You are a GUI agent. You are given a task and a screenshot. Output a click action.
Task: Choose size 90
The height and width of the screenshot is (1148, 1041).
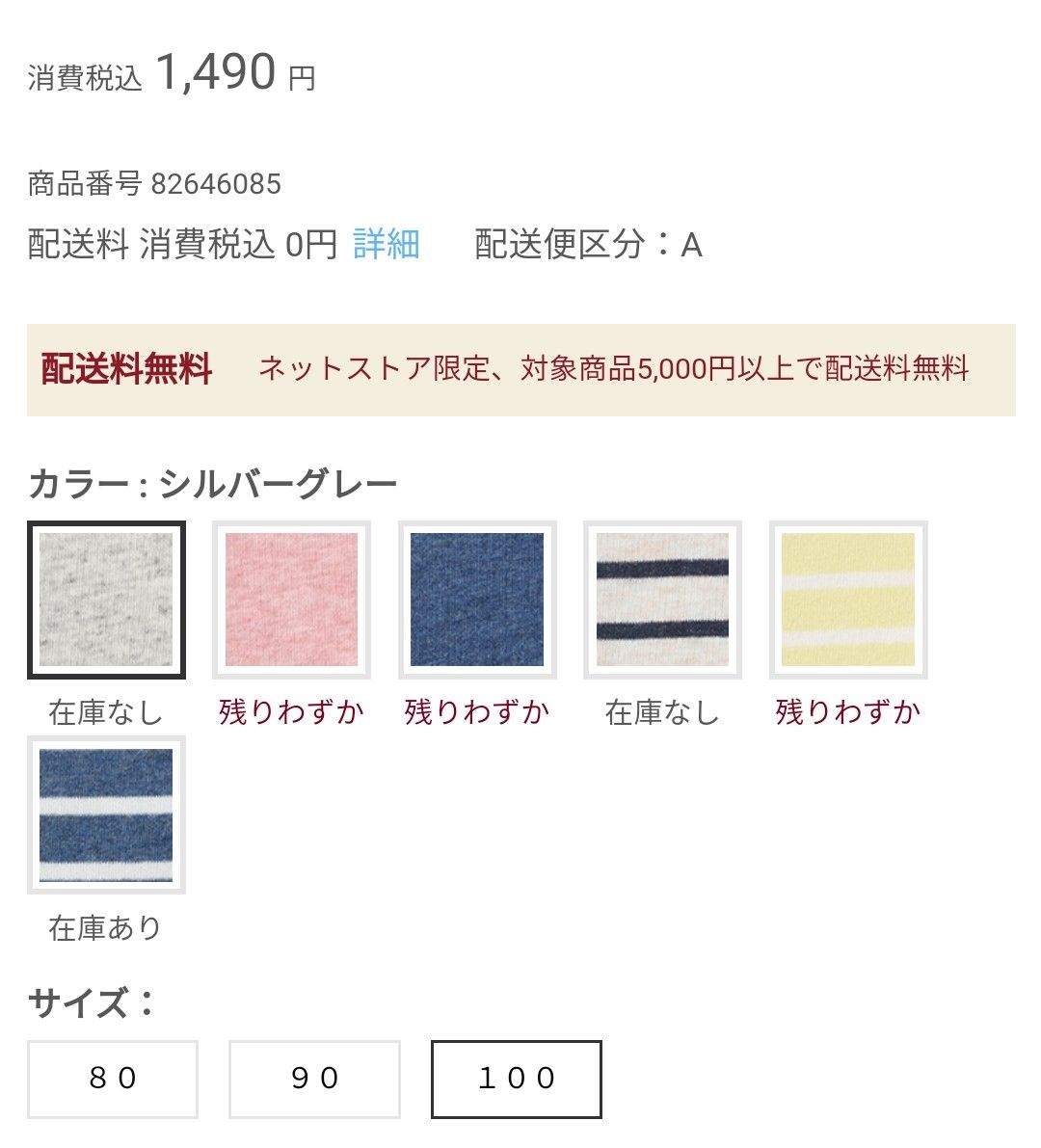pyautogui.click(x=314, y=1079)
